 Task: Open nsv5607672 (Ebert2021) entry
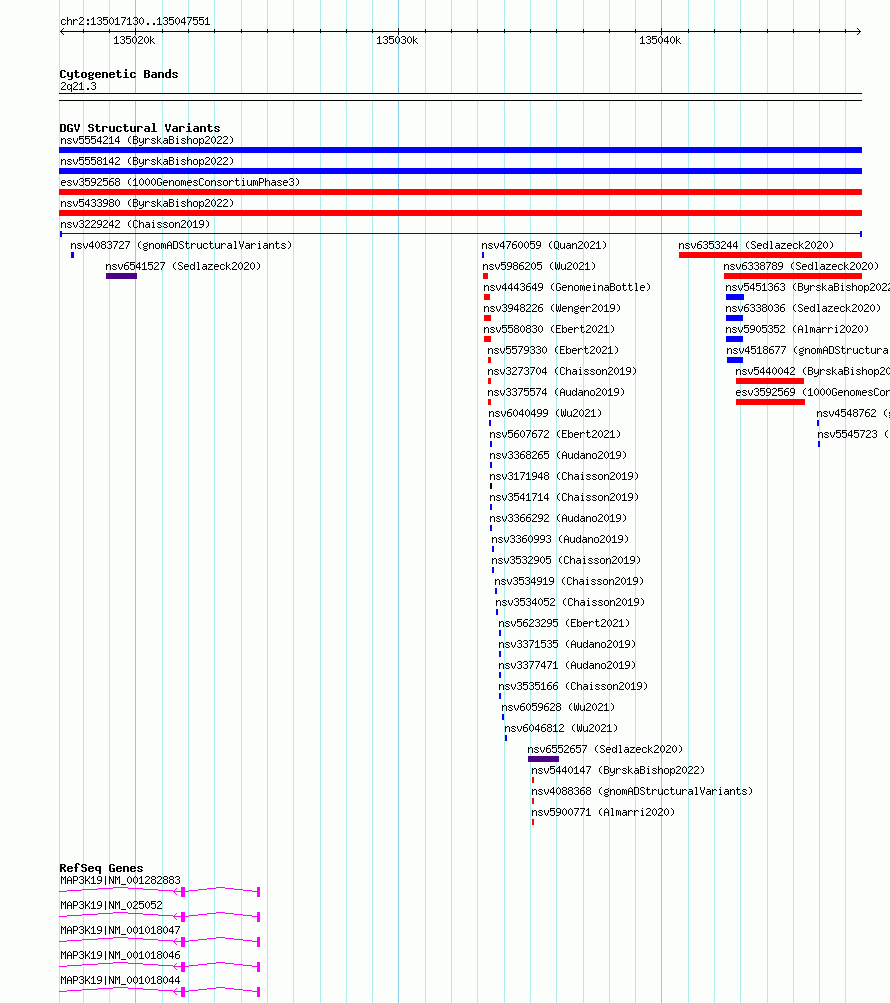pos(555,434)
